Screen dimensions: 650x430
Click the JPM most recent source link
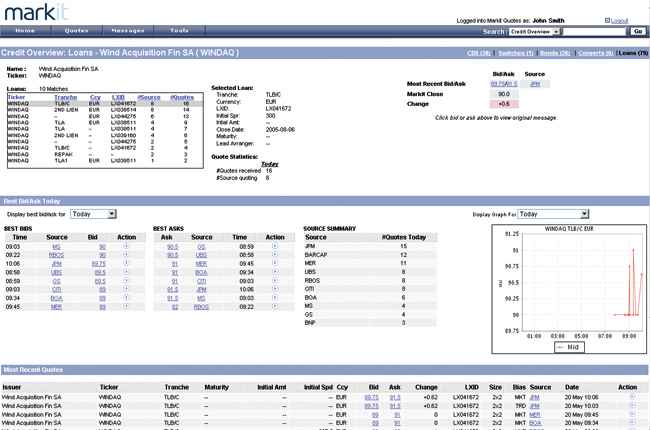[x=535, y=84]
